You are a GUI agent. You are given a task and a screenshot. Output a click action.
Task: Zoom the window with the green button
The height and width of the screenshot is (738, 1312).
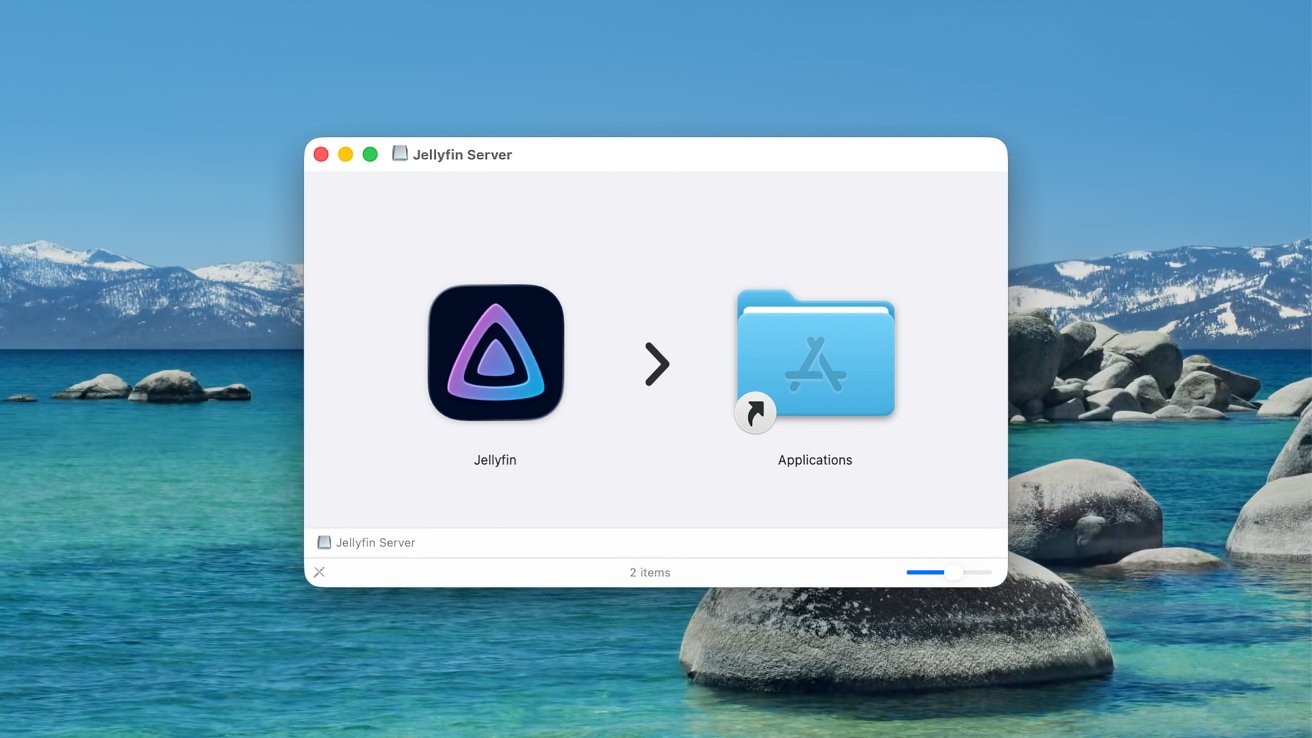click(x=370, y=154)
